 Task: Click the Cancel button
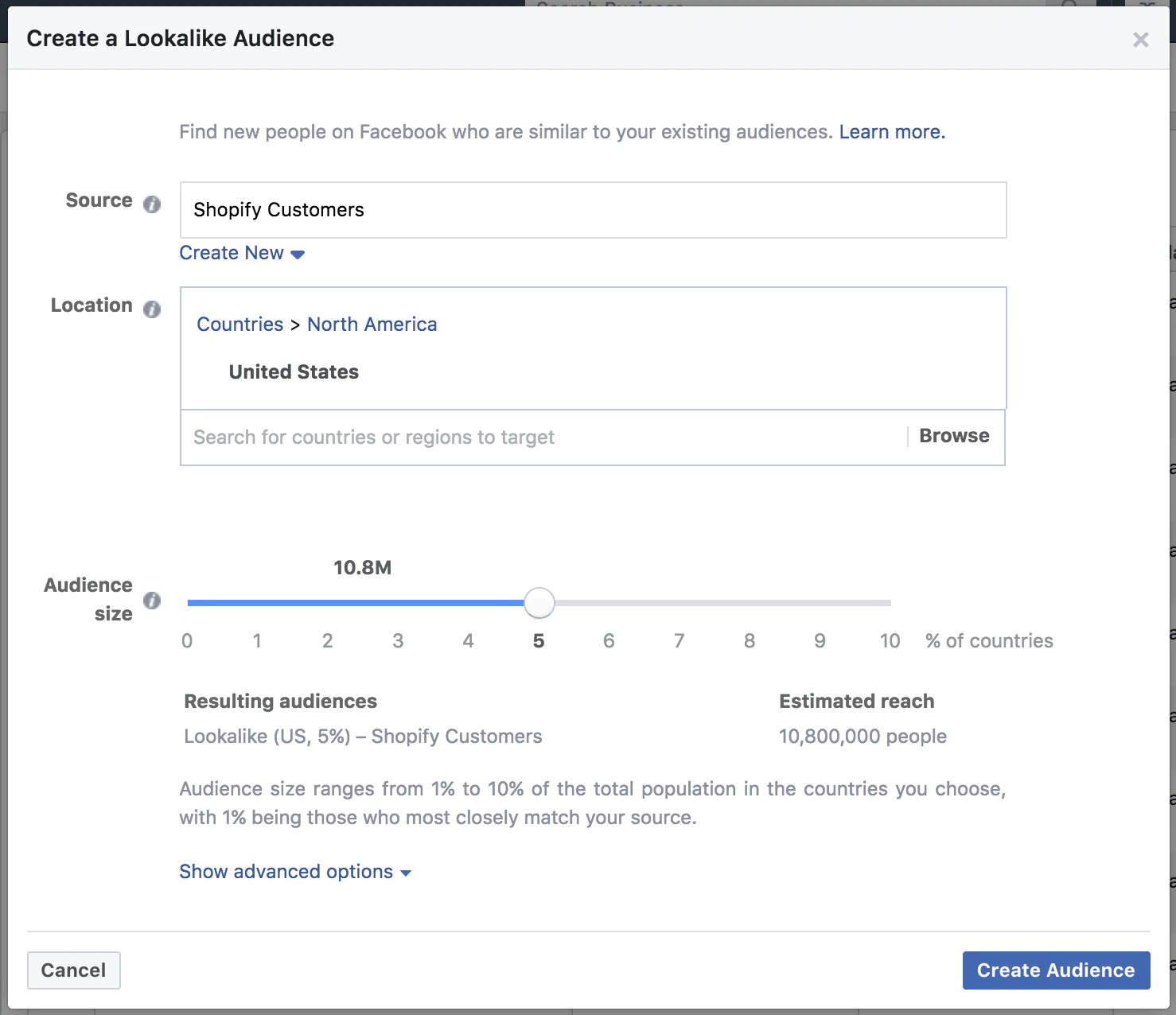click(73, 970)
